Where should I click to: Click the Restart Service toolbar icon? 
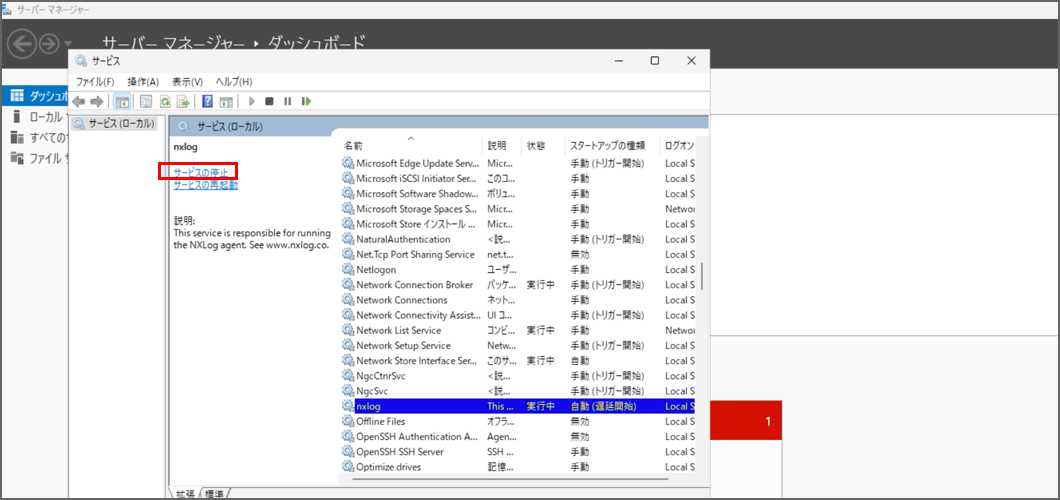(306, 101)
